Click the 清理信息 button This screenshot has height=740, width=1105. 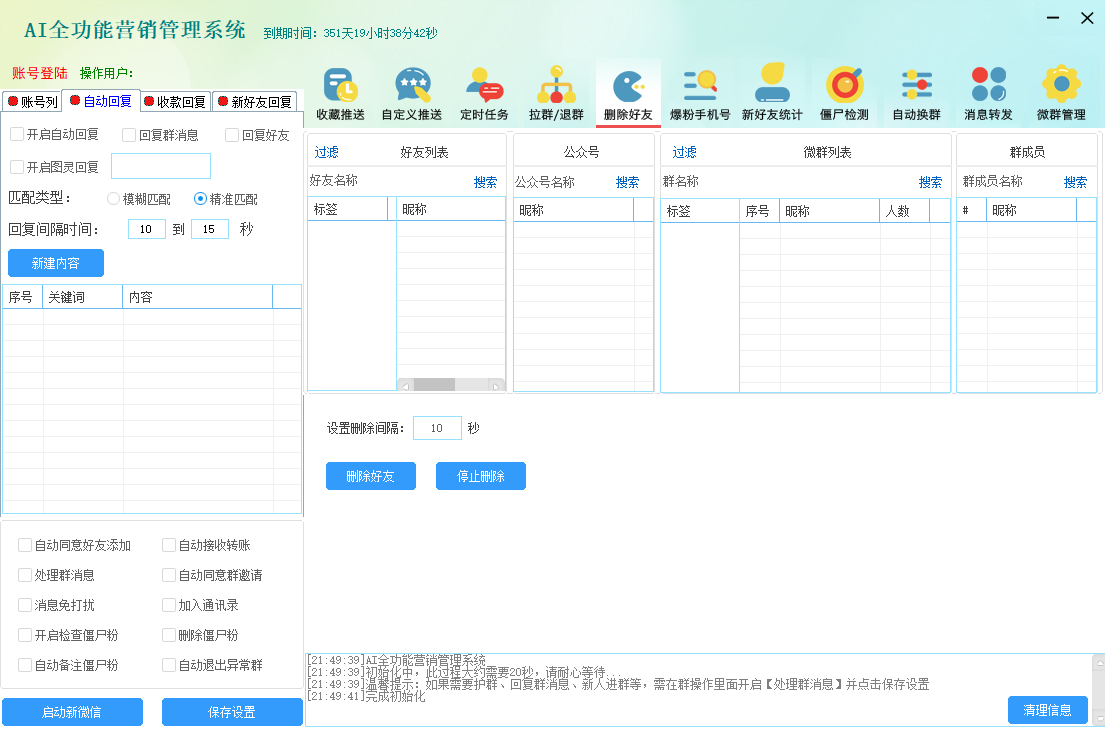point(1047,710)
